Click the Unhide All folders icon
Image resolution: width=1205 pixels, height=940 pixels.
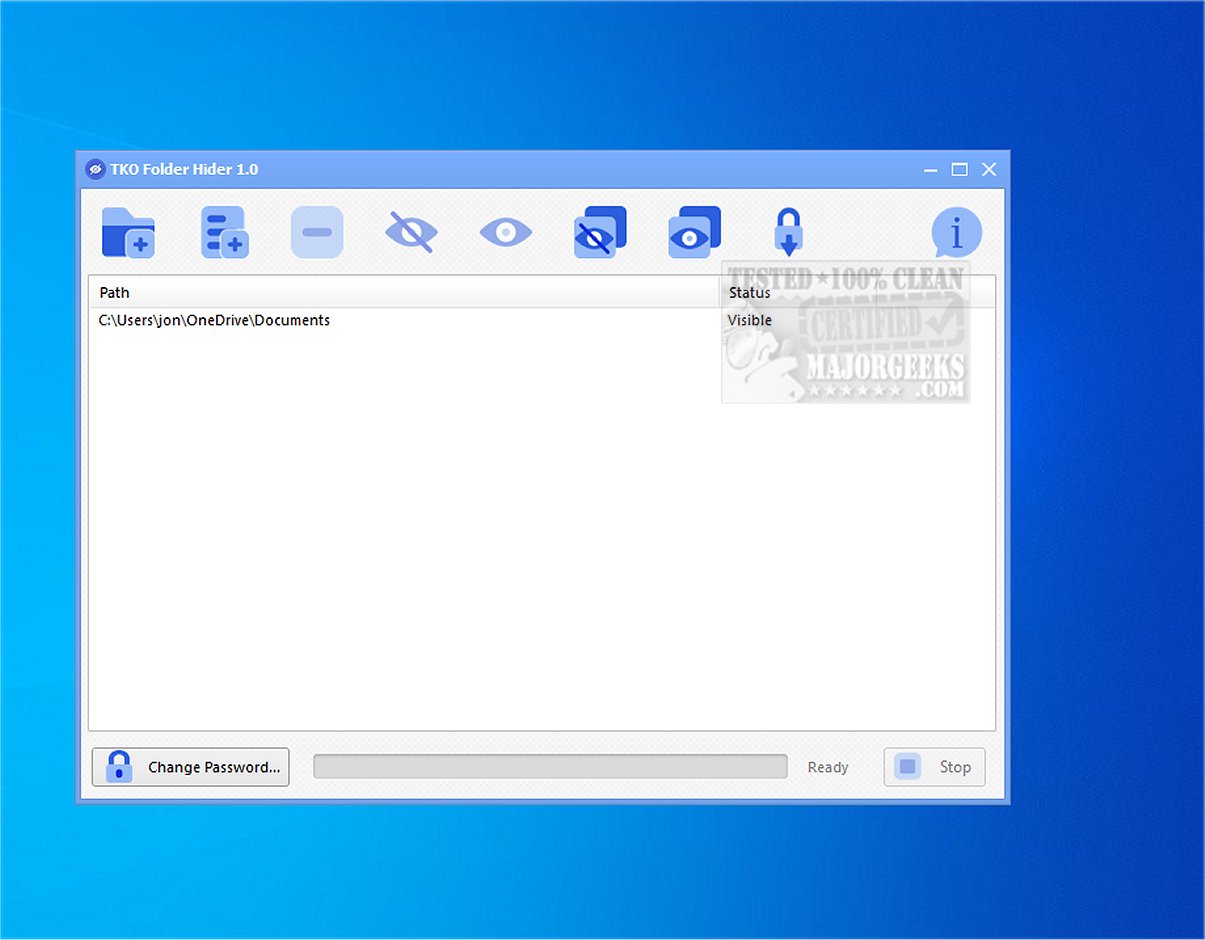pos(694,233)
